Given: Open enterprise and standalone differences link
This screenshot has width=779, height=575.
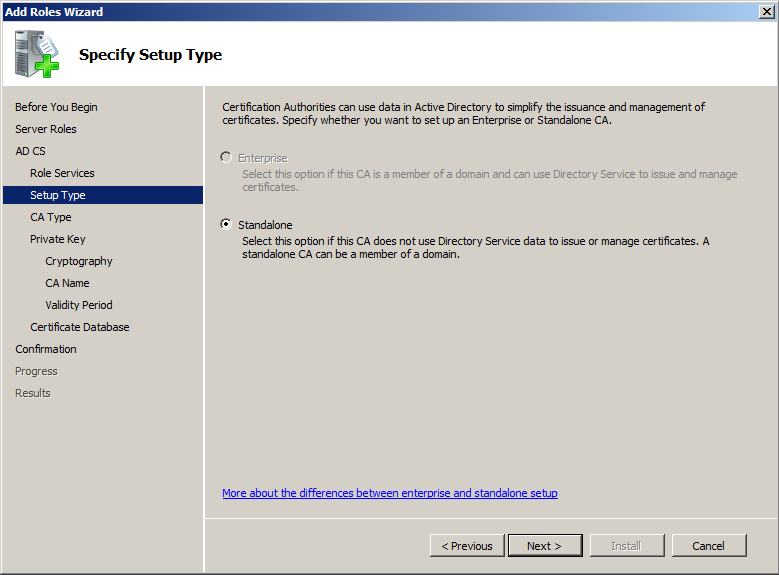Looking at the screenshot, I should click(x=390, y=493).
